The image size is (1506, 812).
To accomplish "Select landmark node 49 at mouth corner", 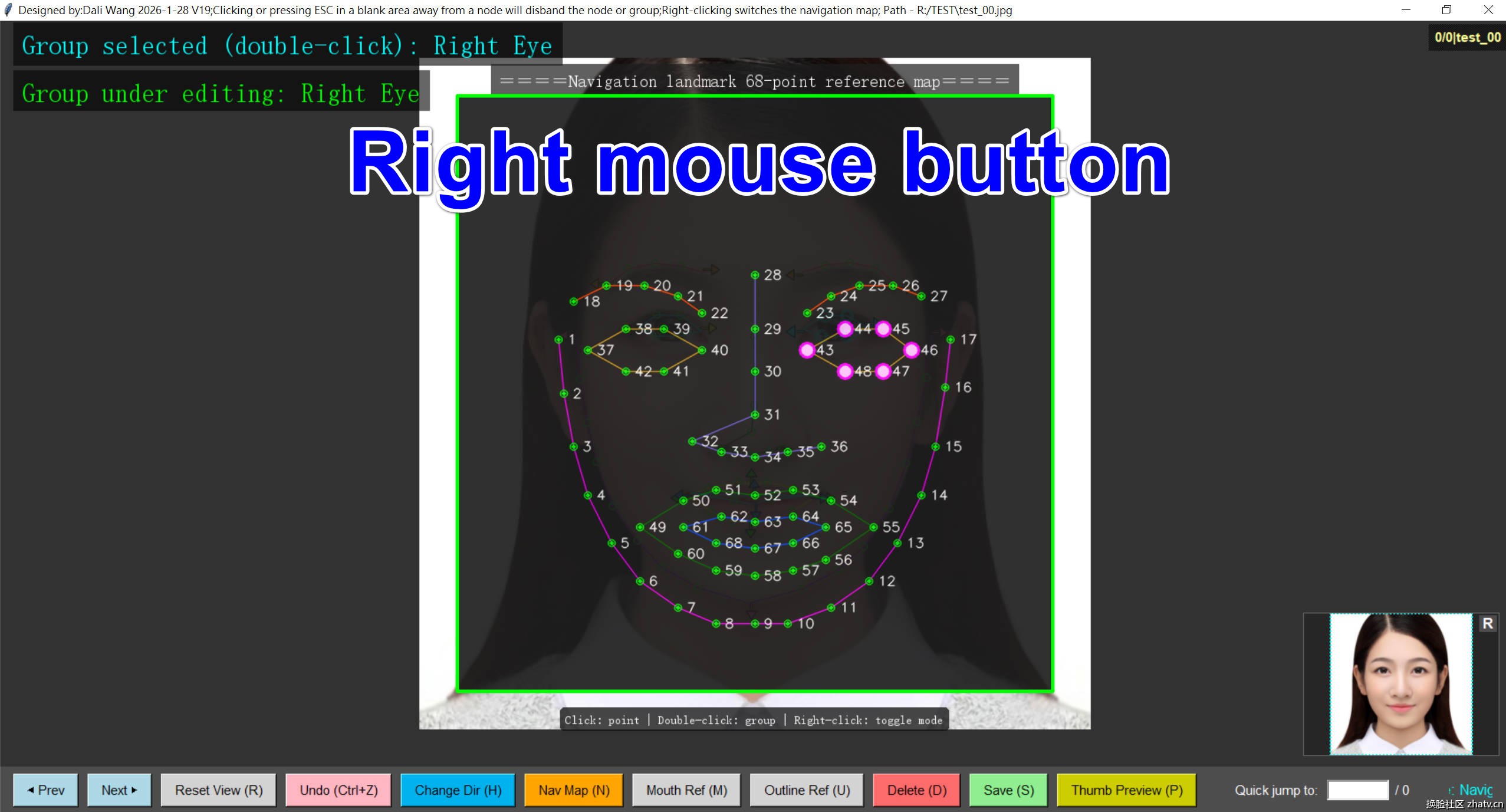I will click(x=640, y=527).
